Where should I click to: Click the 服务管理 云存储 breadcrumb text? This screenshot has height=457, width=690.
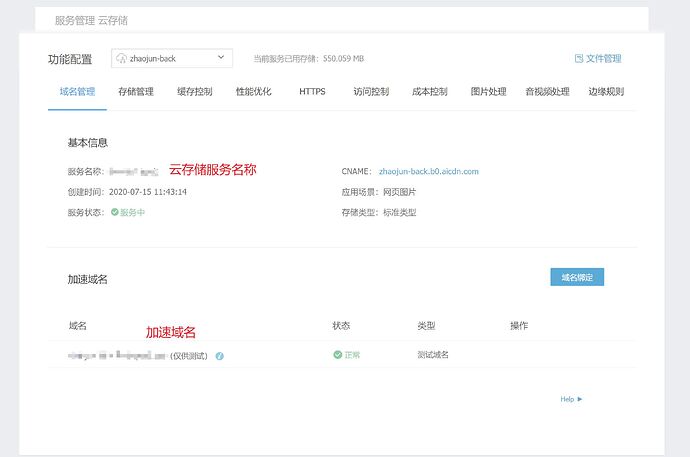[x=91, y=21]
